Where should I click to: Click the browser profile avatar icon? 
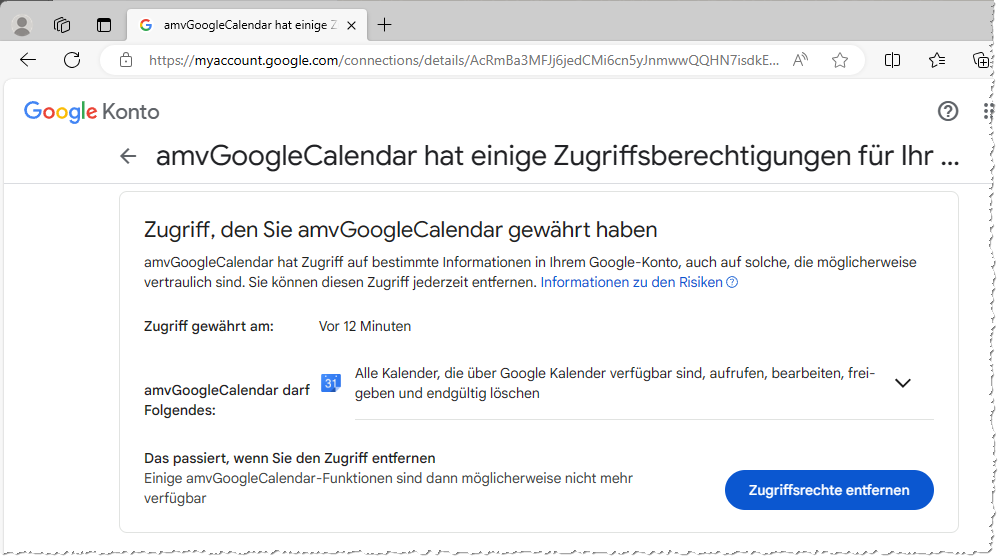pos(22,25)
